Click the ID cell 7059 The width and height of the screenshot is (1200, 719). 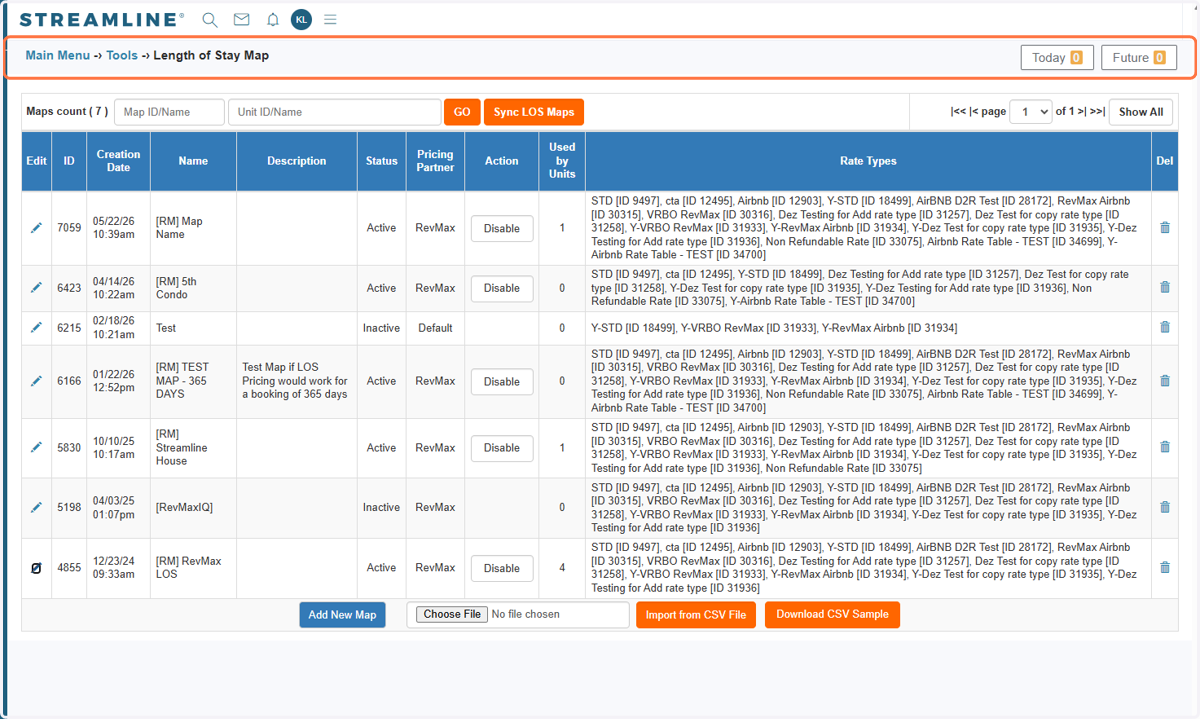69,228
